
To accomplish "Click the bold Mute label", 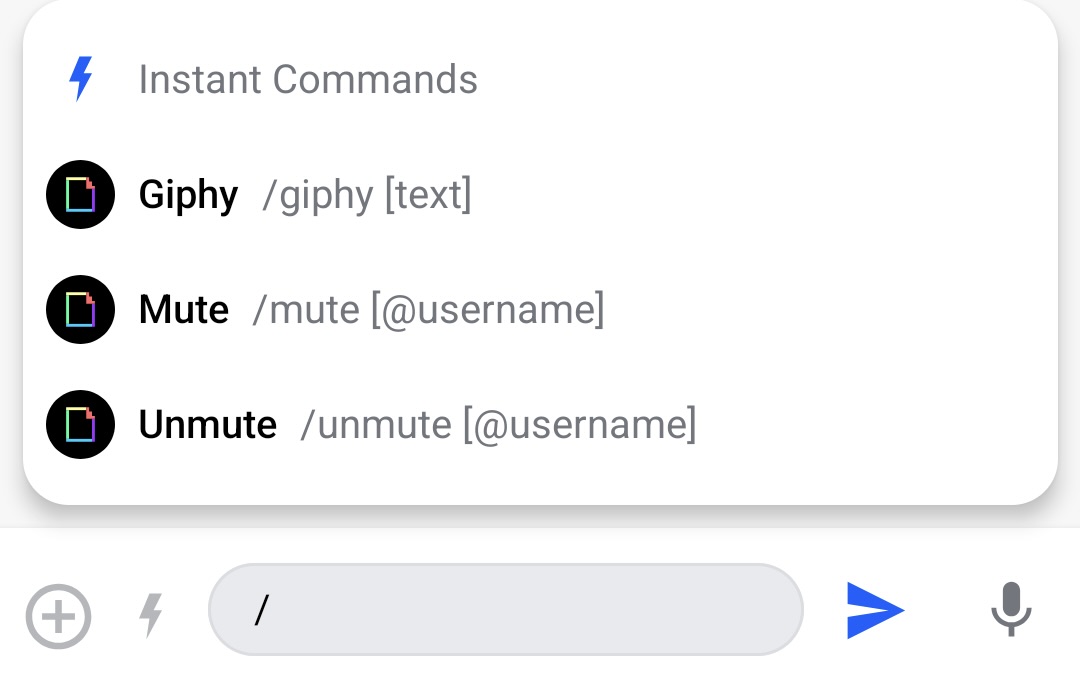I will [x=183, y=309].
